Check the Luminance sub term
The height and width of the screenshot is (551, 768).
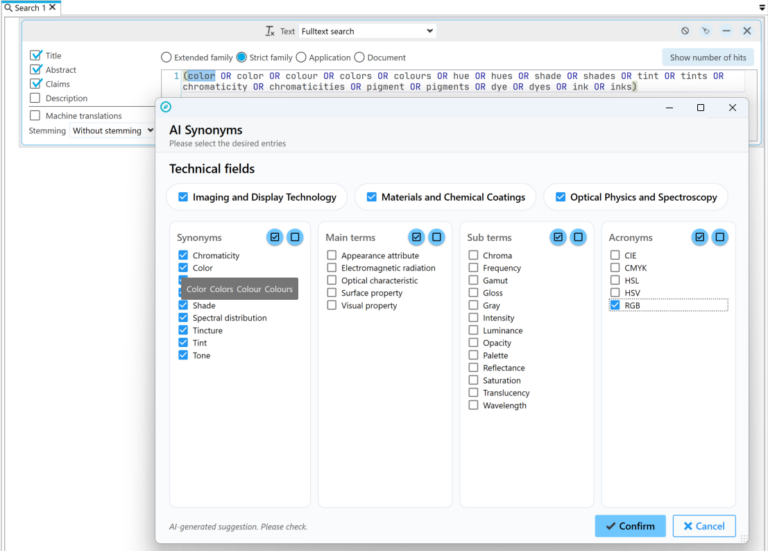point(474,330)
